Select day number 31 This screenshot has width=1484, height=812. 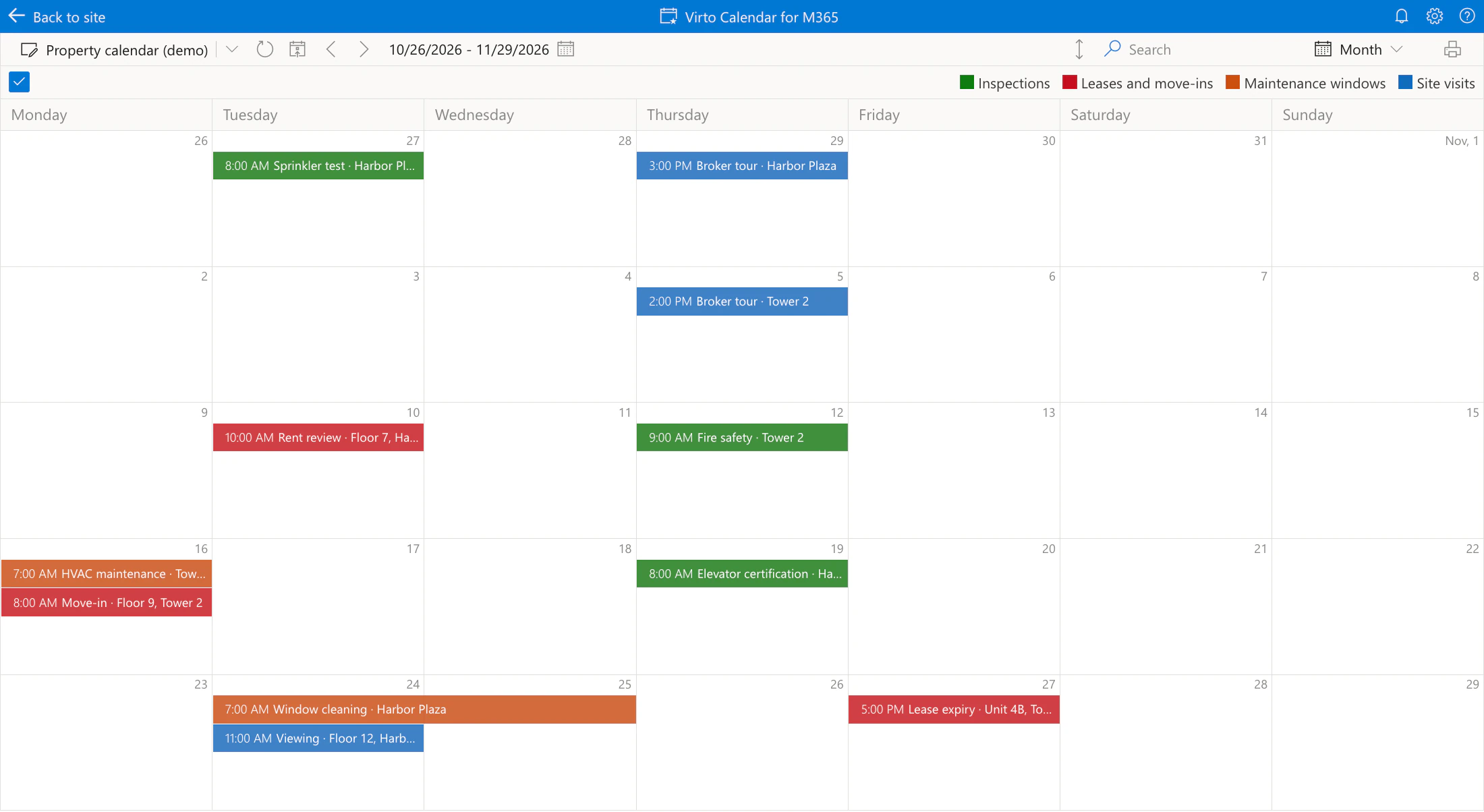pos(1260,141)
